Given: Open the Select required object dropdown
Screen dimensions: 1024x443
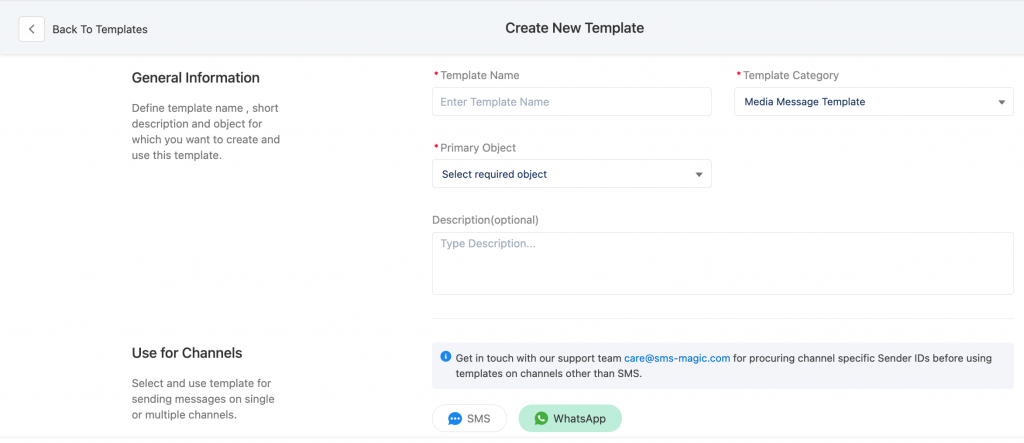Looking at the screenshot, I should (x=571, y=174).
